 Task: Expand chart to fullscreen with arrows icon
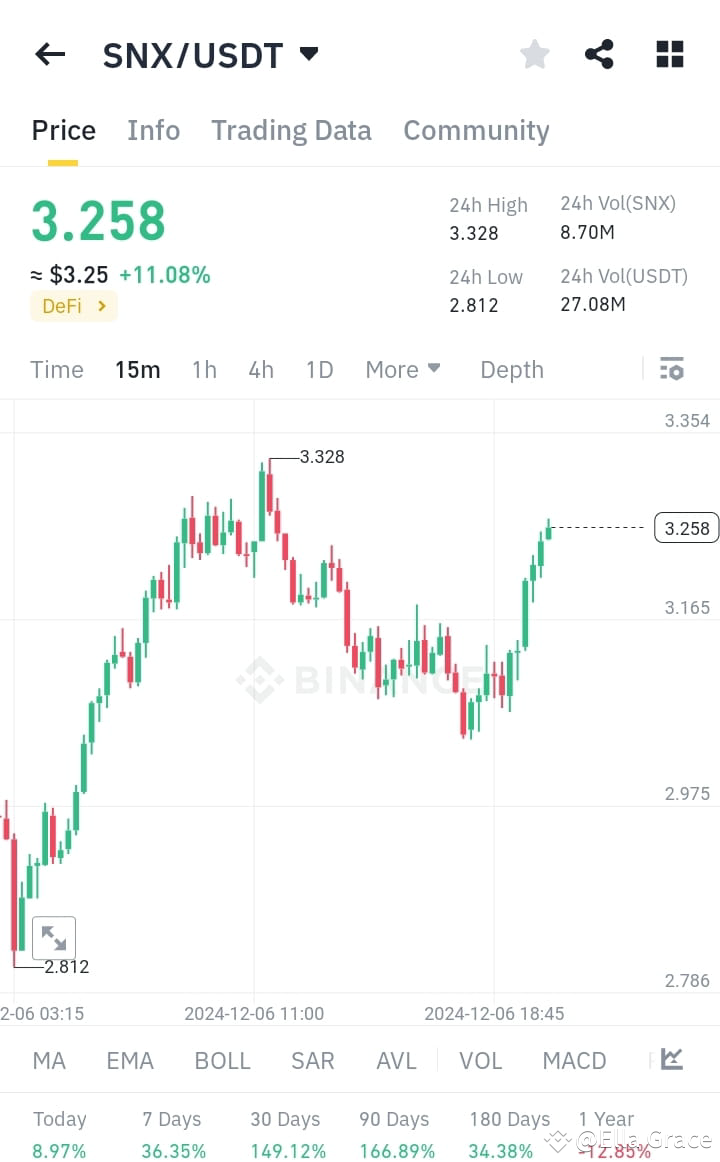coord(54,937)
